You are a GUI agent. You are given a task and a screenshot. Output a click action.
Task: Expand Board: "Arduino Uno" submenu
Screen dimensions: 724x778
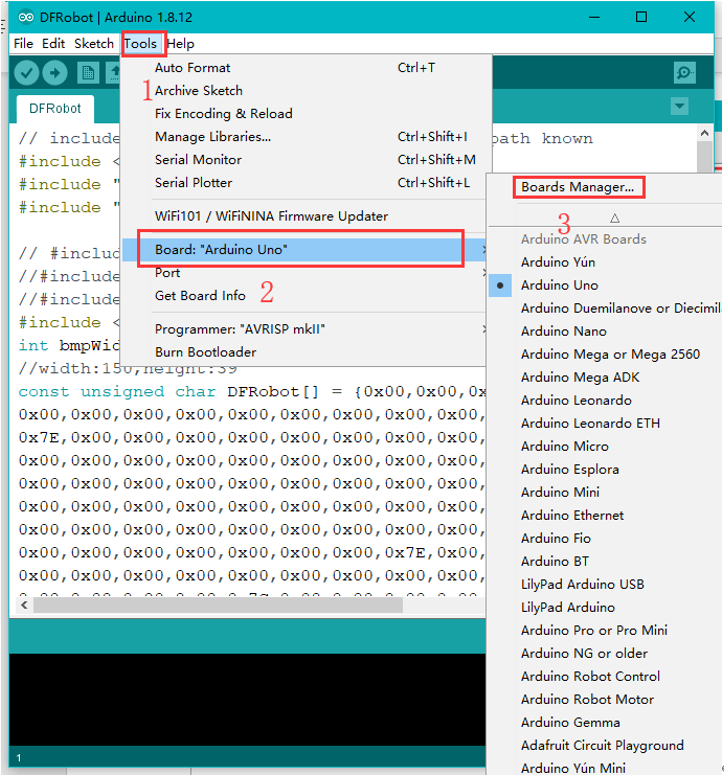pyautogui.click(x=303, y=250)
